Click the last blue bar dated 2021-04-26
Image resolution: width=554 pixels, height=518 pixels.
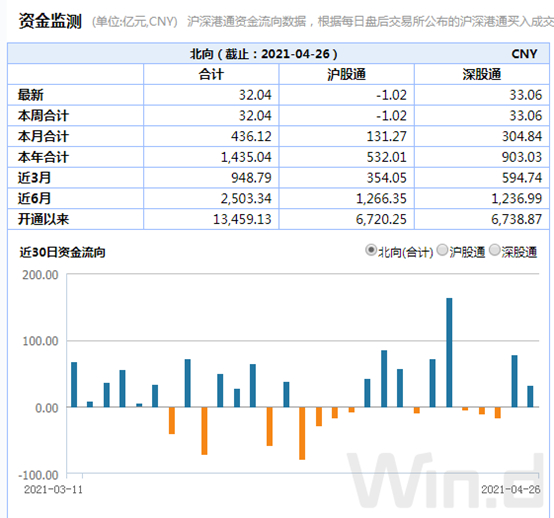(x=530, y=396)
